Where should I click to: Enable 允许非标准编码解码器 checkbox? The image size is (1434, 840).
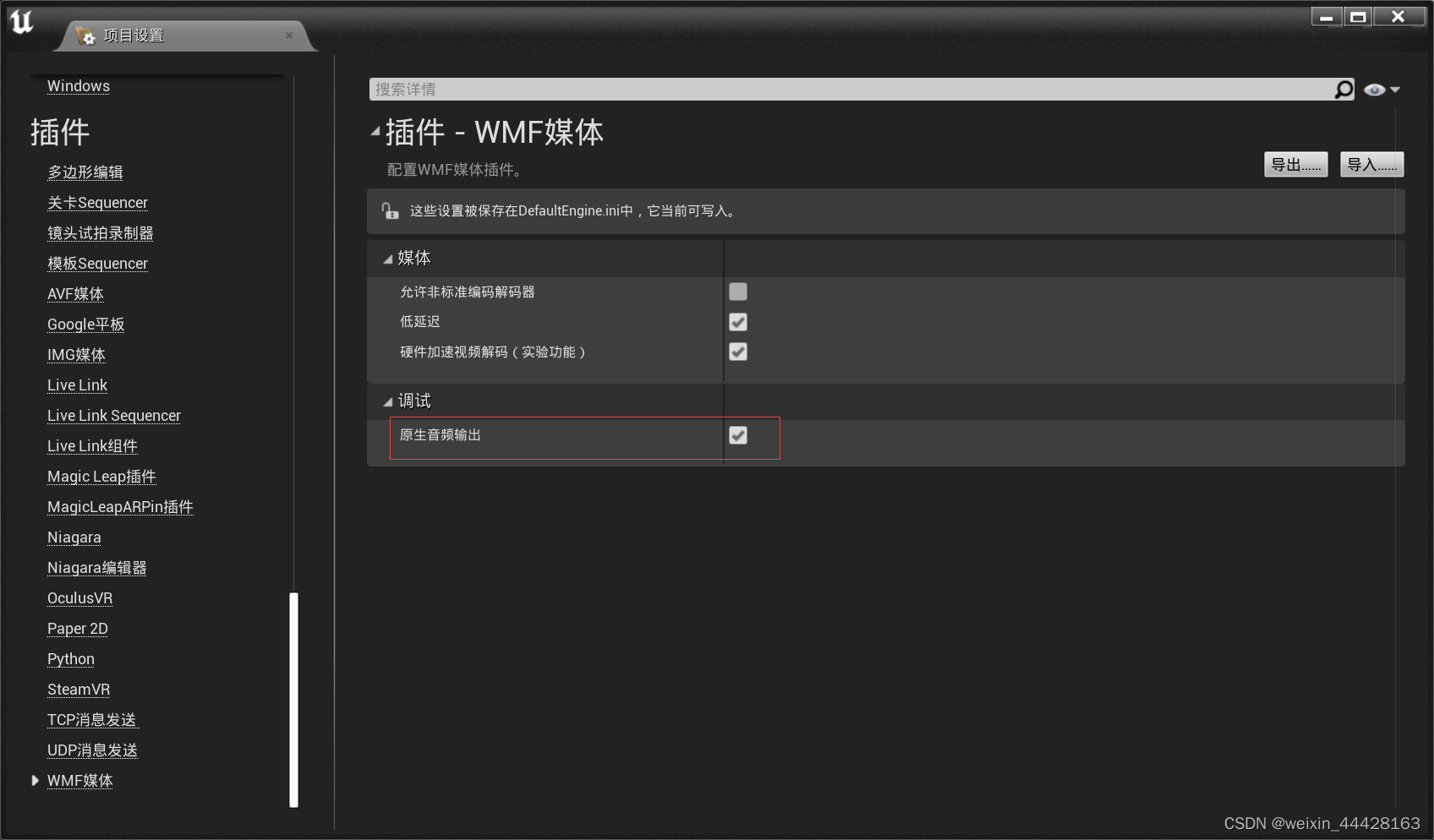coord(738,292)
